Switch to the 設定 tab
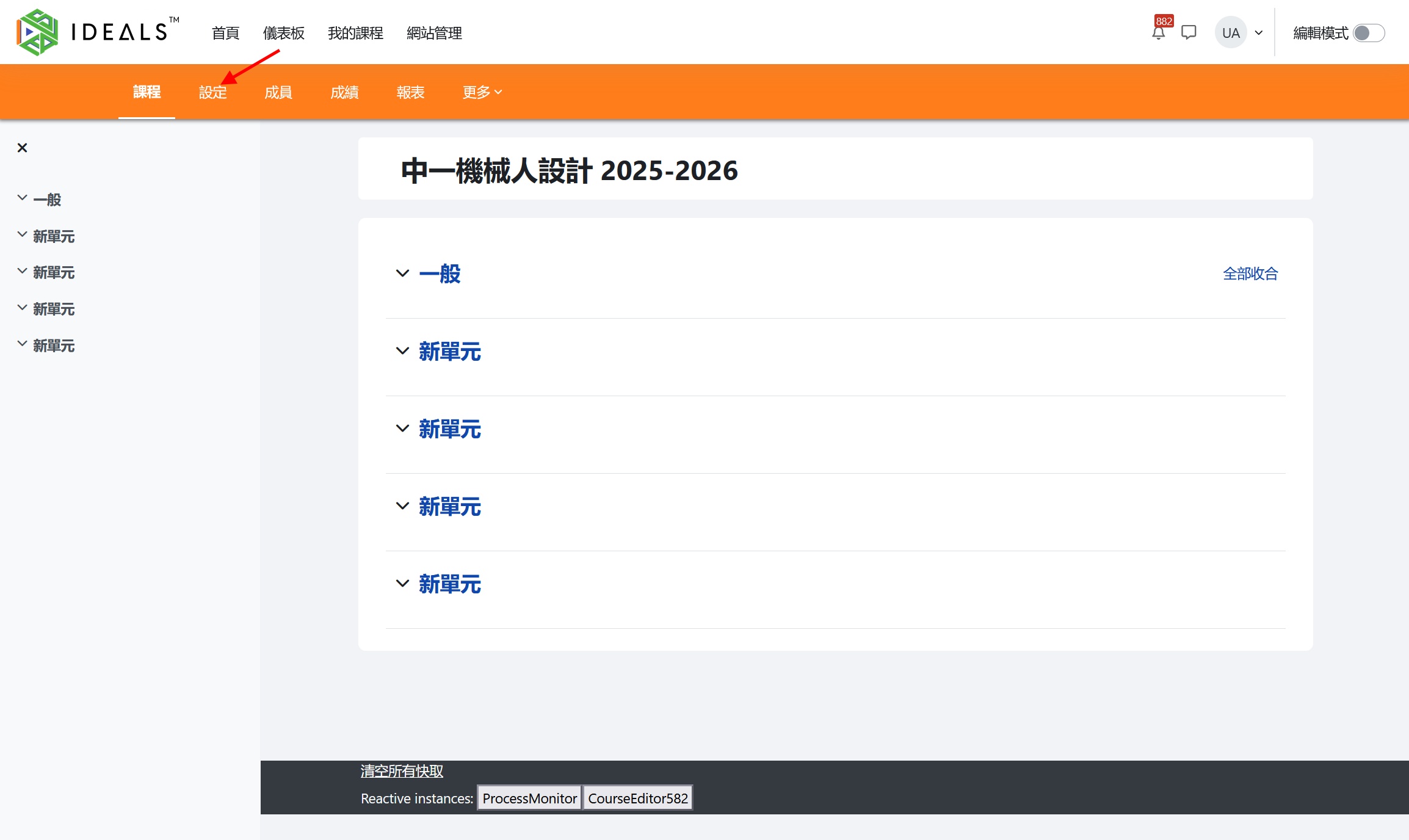The height and width of the screenshot is (840, 1409). click(x=212, y=92)
